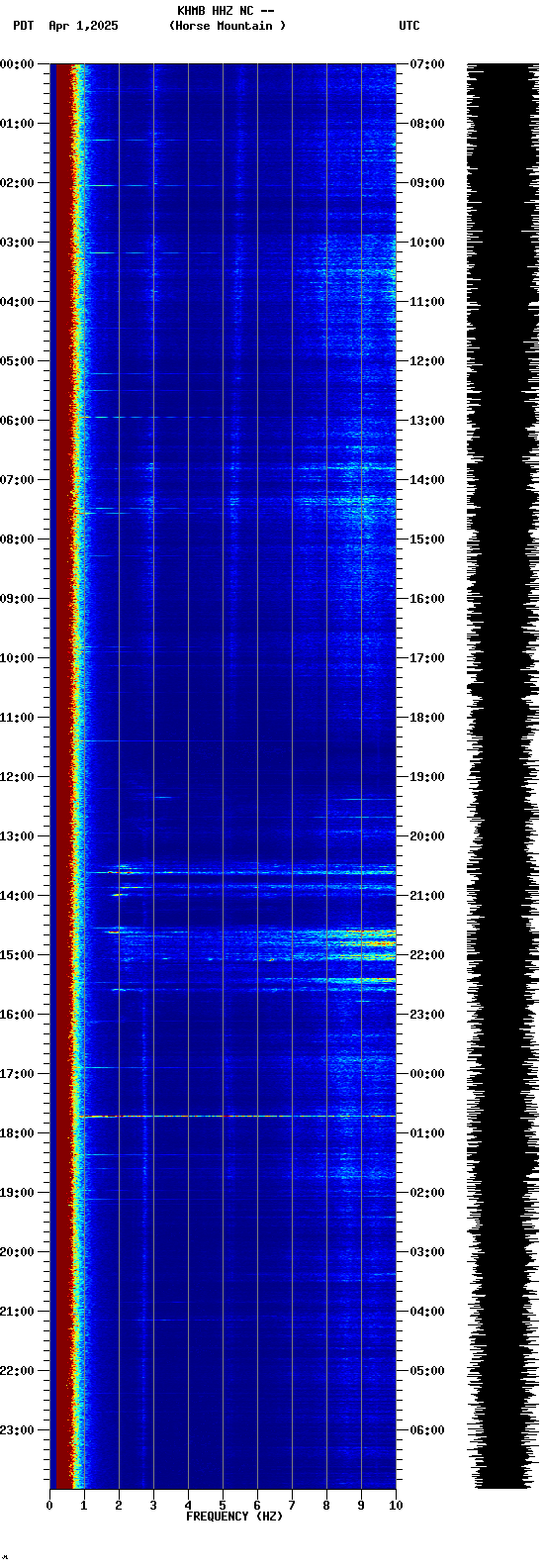Click the UTC '13:00' time label
The height and width of the screenshot is (1568, 546).
[x=426, y=421]
